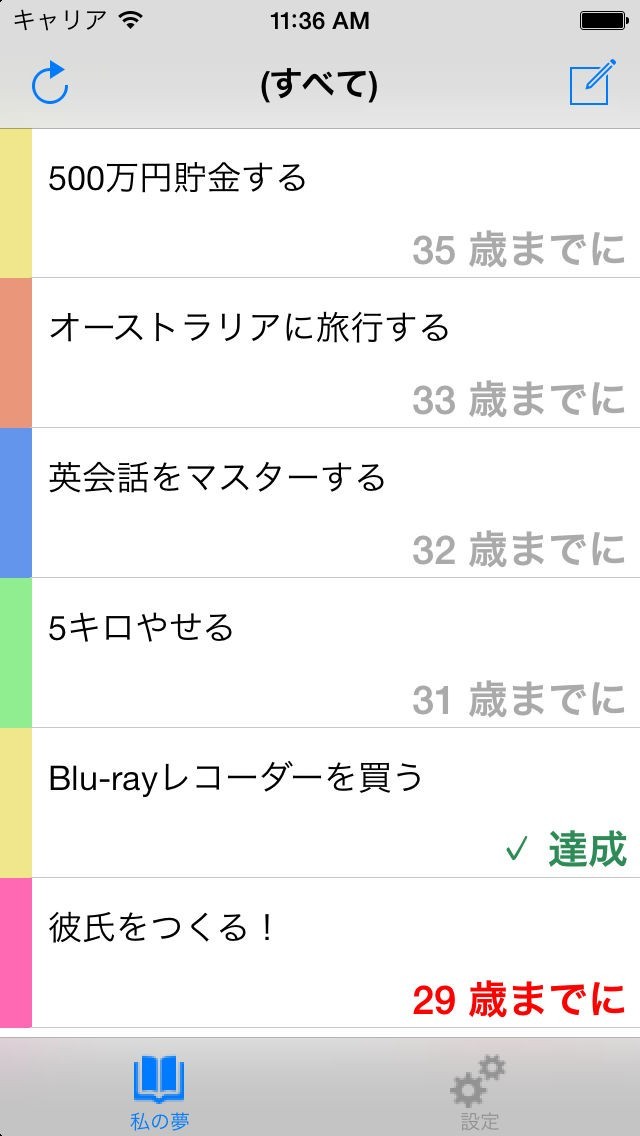The height and width of the screenshot is (1136, 640).
Task: Switch to the 設定 settings tab
Action: point(479,1092)
